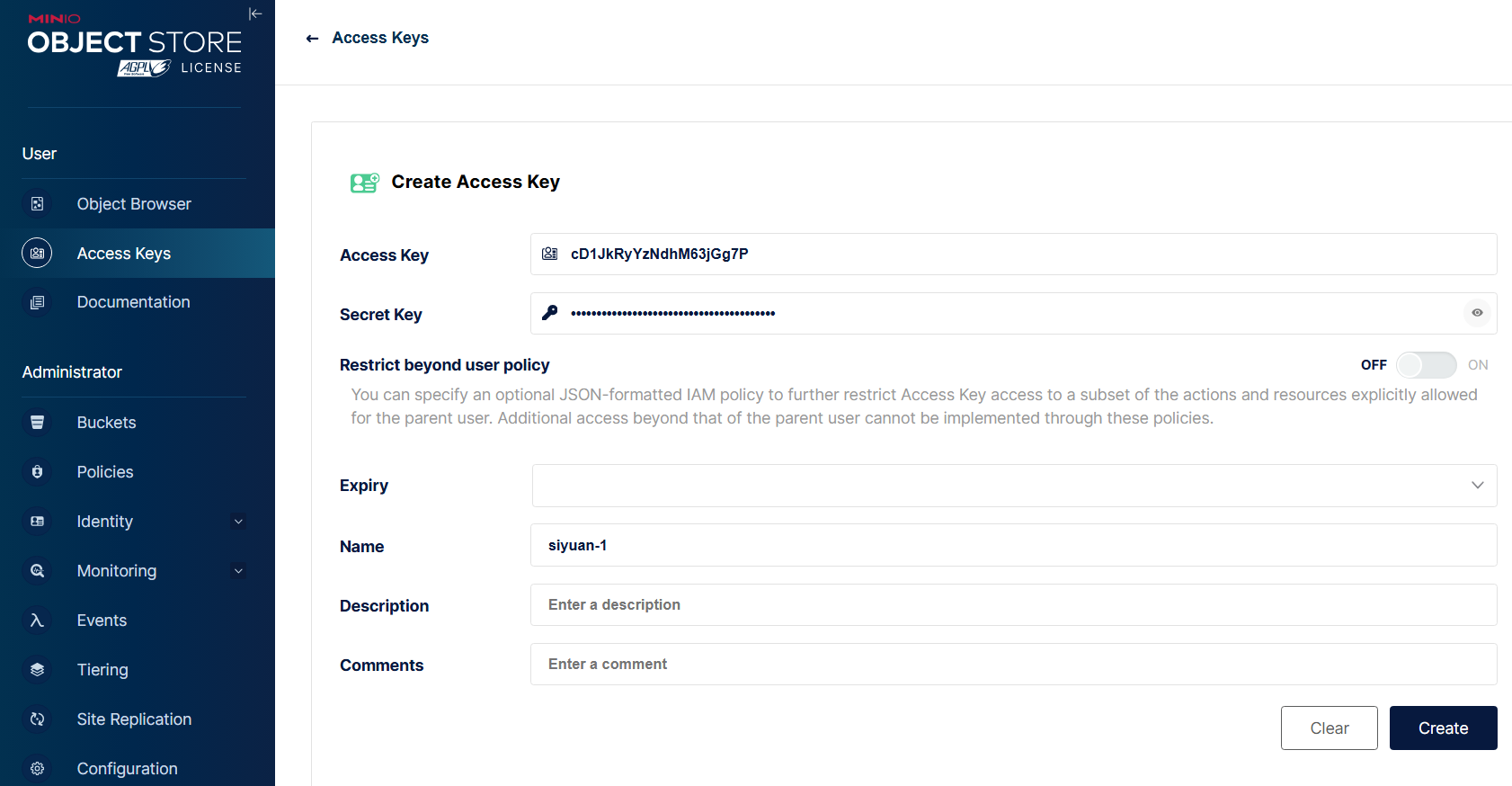
Task: Expand the Monitoring submenu chevron
Action: click(x=238, y=571)
